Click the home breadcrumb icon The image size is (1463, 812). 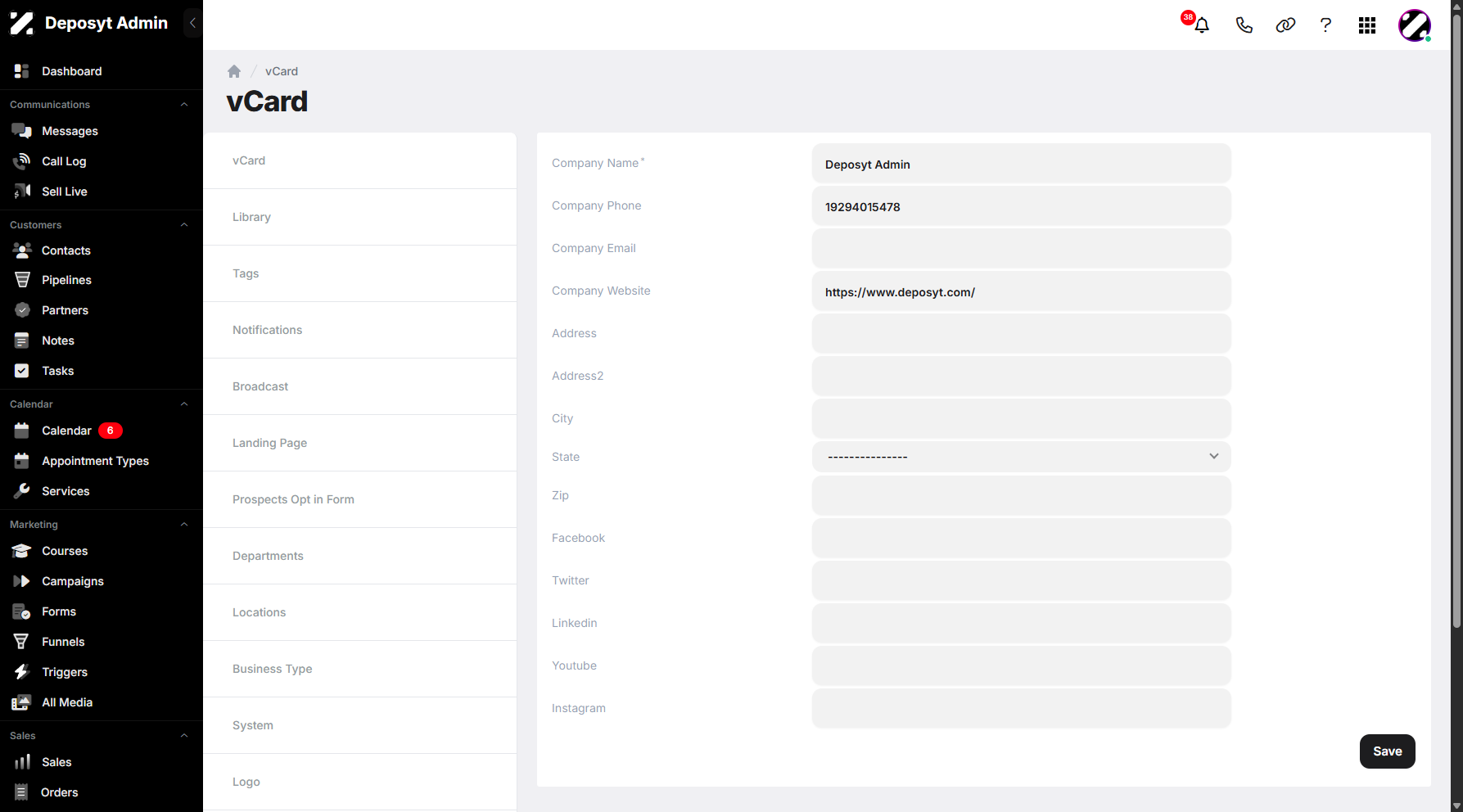coord(234,71)
